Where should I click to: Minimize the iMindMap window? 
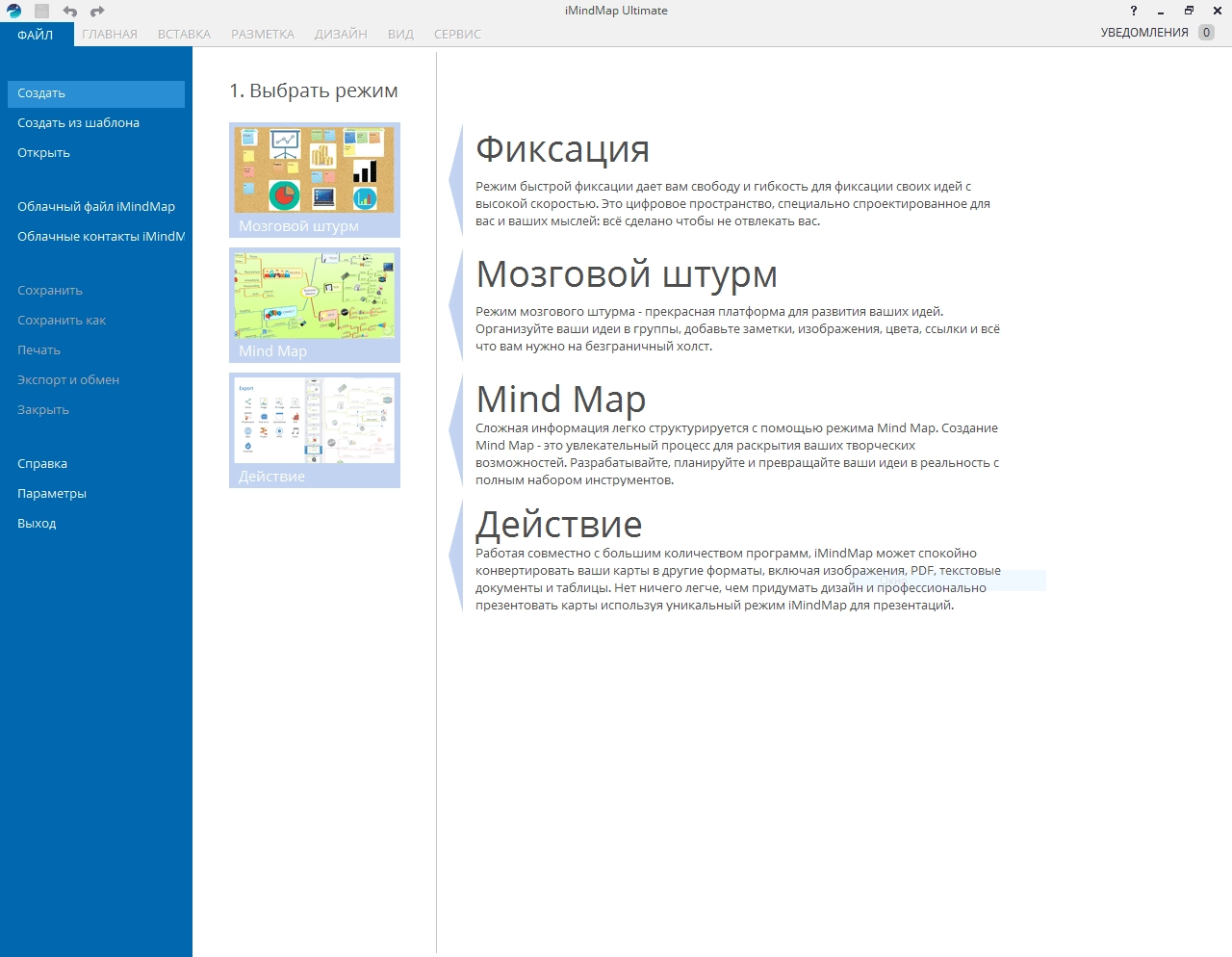pos(1161,11)
